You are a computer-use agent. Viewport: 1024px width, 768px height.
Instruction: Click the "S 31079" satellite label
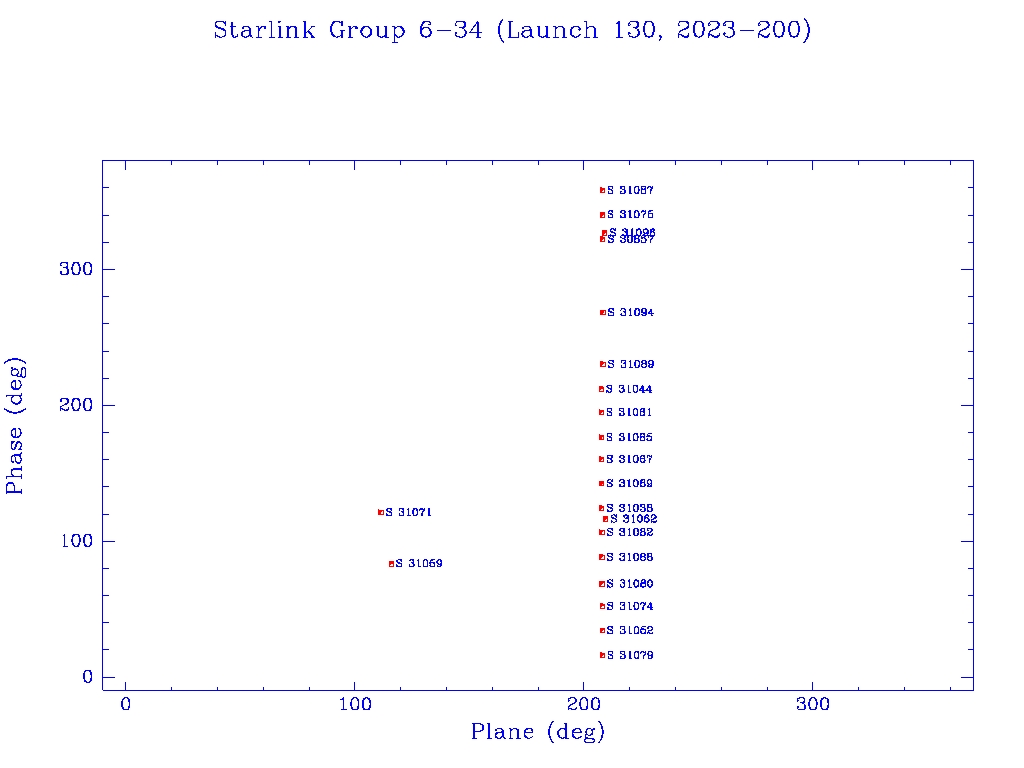click(x=630, y=656)
